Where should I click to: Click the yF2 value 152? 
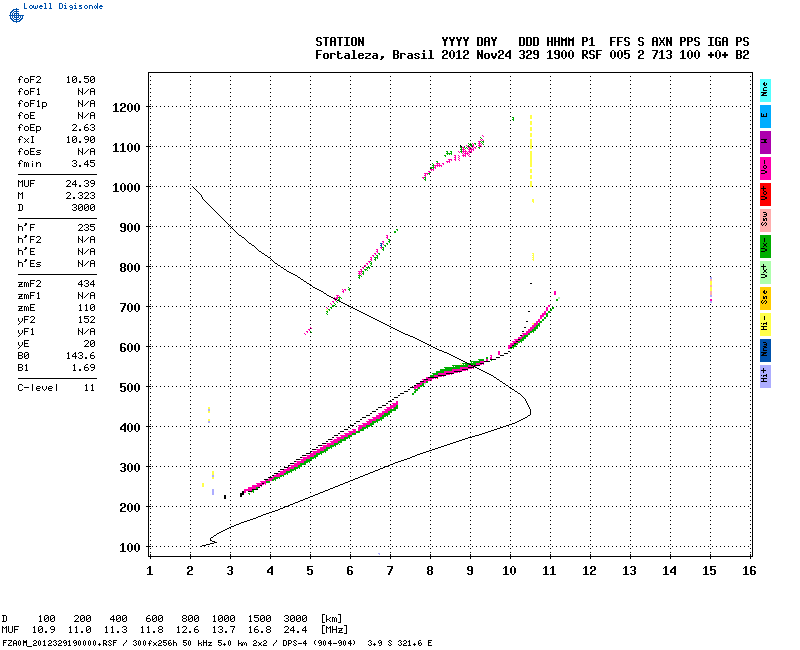(x=86, y=320)
